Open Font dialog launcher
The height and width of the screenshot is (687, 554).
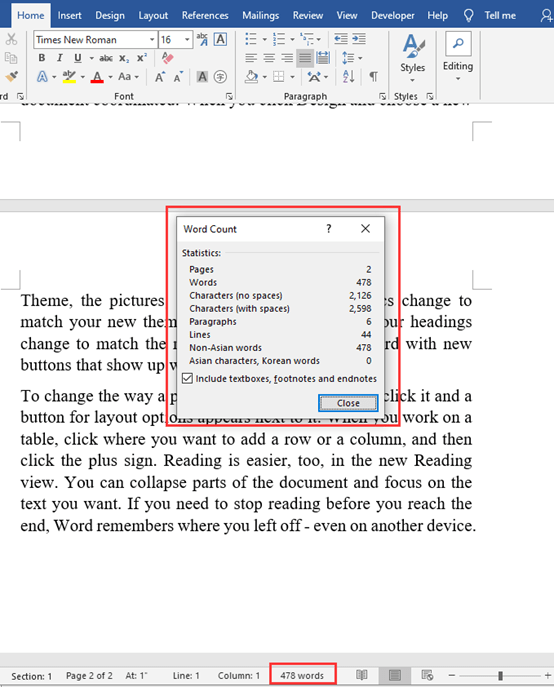[229, 96]
